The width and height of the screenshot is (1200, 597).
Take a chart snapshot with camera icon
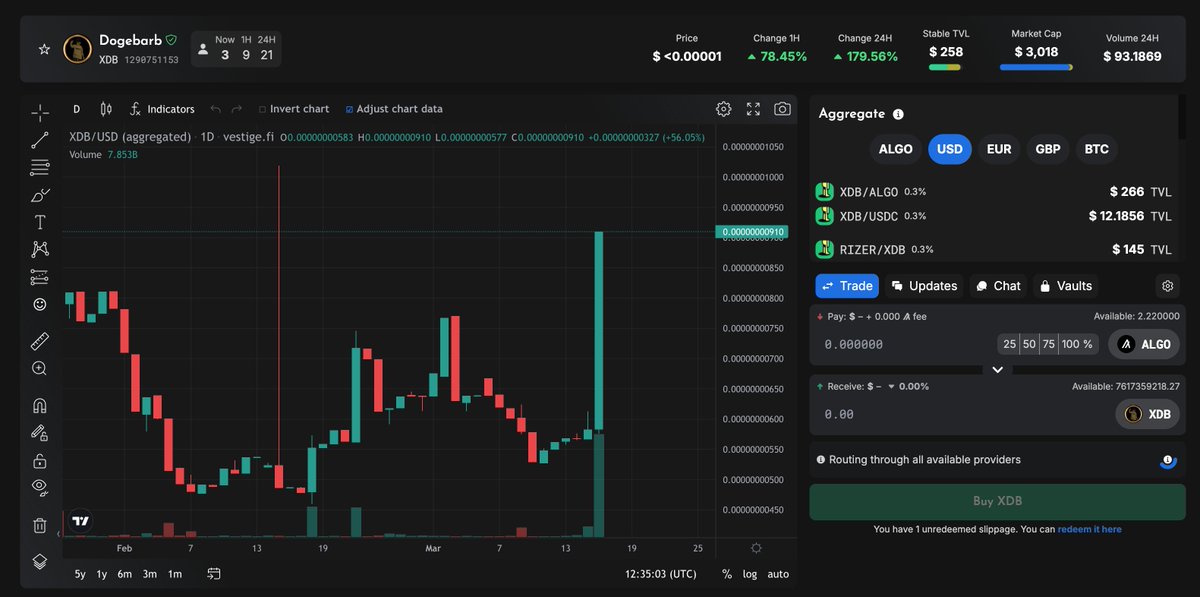pyautogui.click(x=782, y=109)
